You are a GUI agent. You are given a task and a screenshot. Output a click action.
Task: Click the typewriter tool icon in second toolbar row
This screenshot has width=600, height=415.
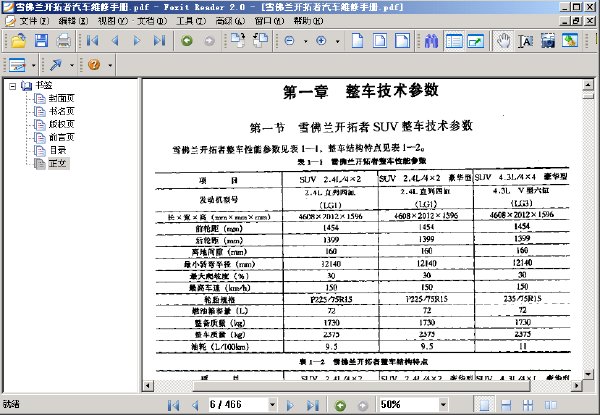point(17,65)
